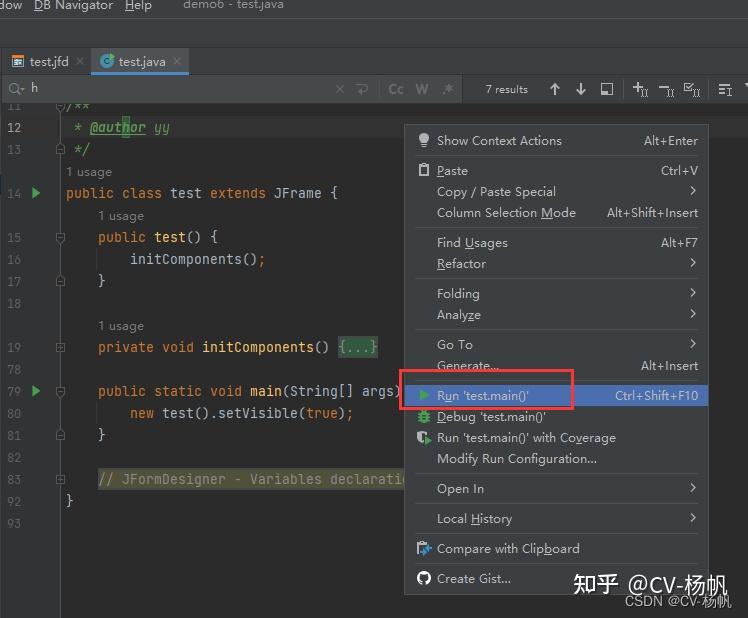748x618 pixels.
Task: Click the search text input field
Action: point(181,89)
